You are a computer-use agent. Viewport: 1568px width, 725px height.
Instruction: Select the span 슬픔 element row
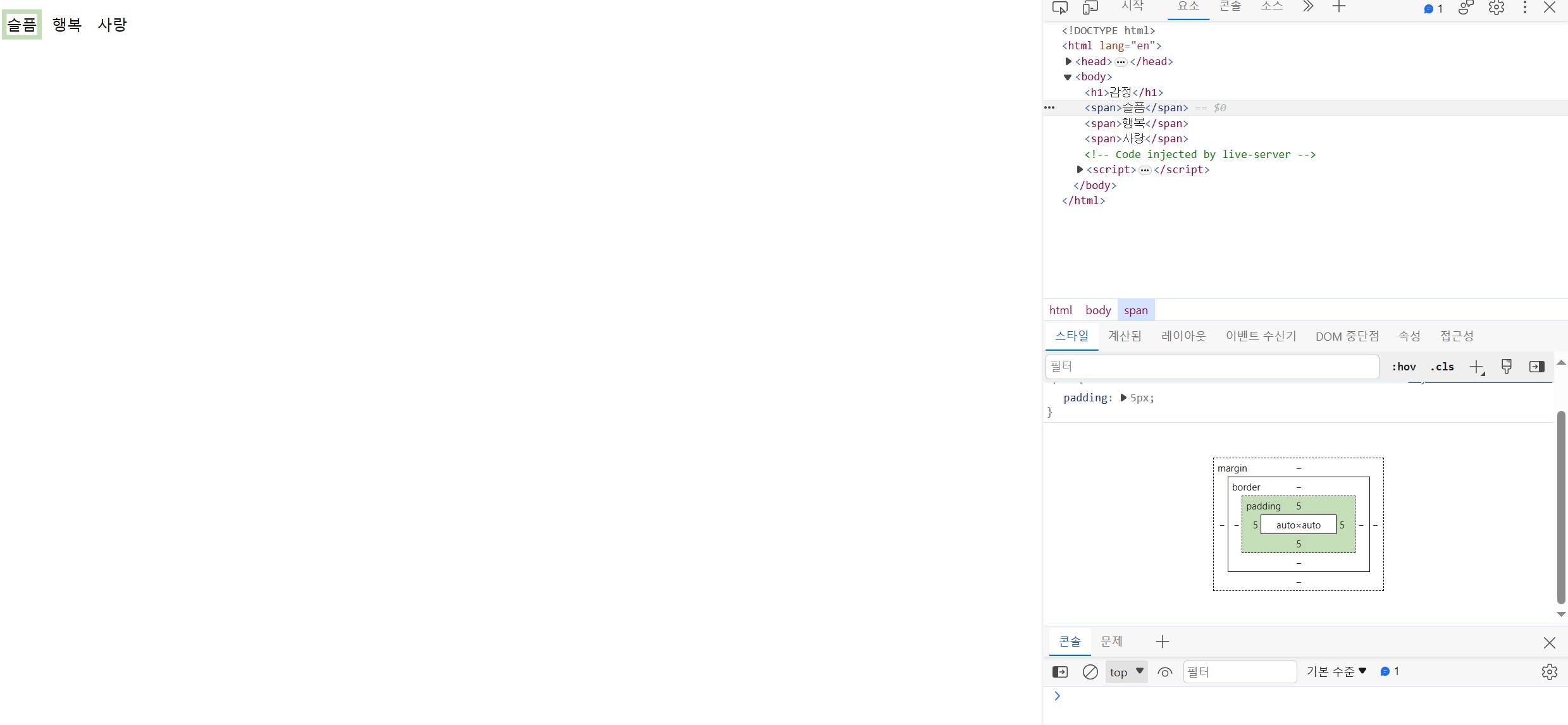(x=1137, y=108)
